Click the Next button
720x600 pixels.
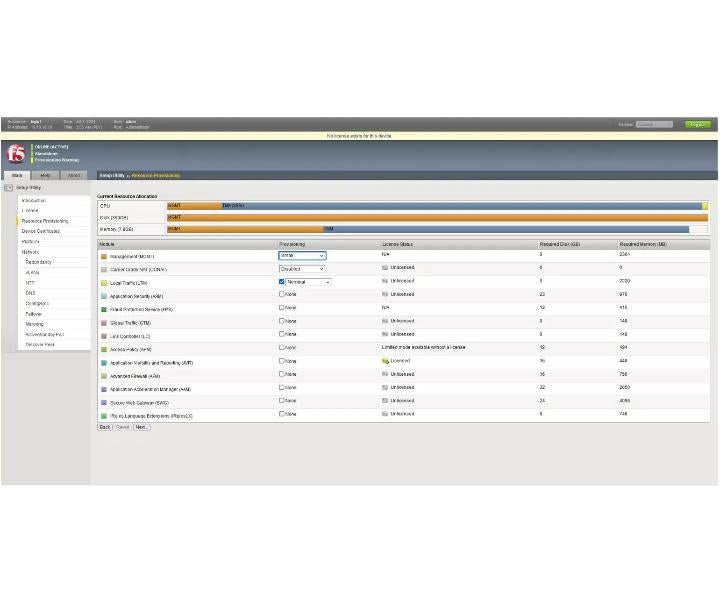pos(141,427)
